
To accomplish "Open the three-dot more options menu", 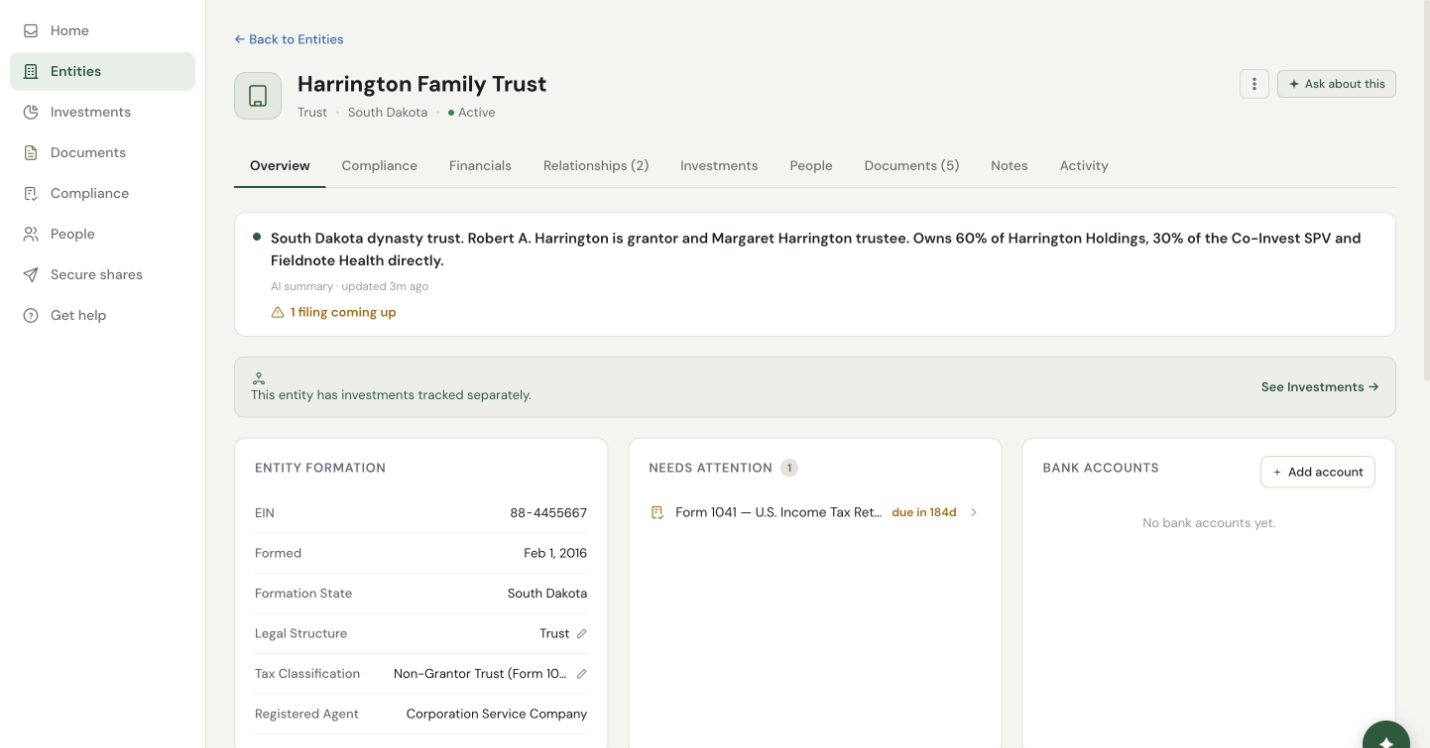I will point(1254,84).
